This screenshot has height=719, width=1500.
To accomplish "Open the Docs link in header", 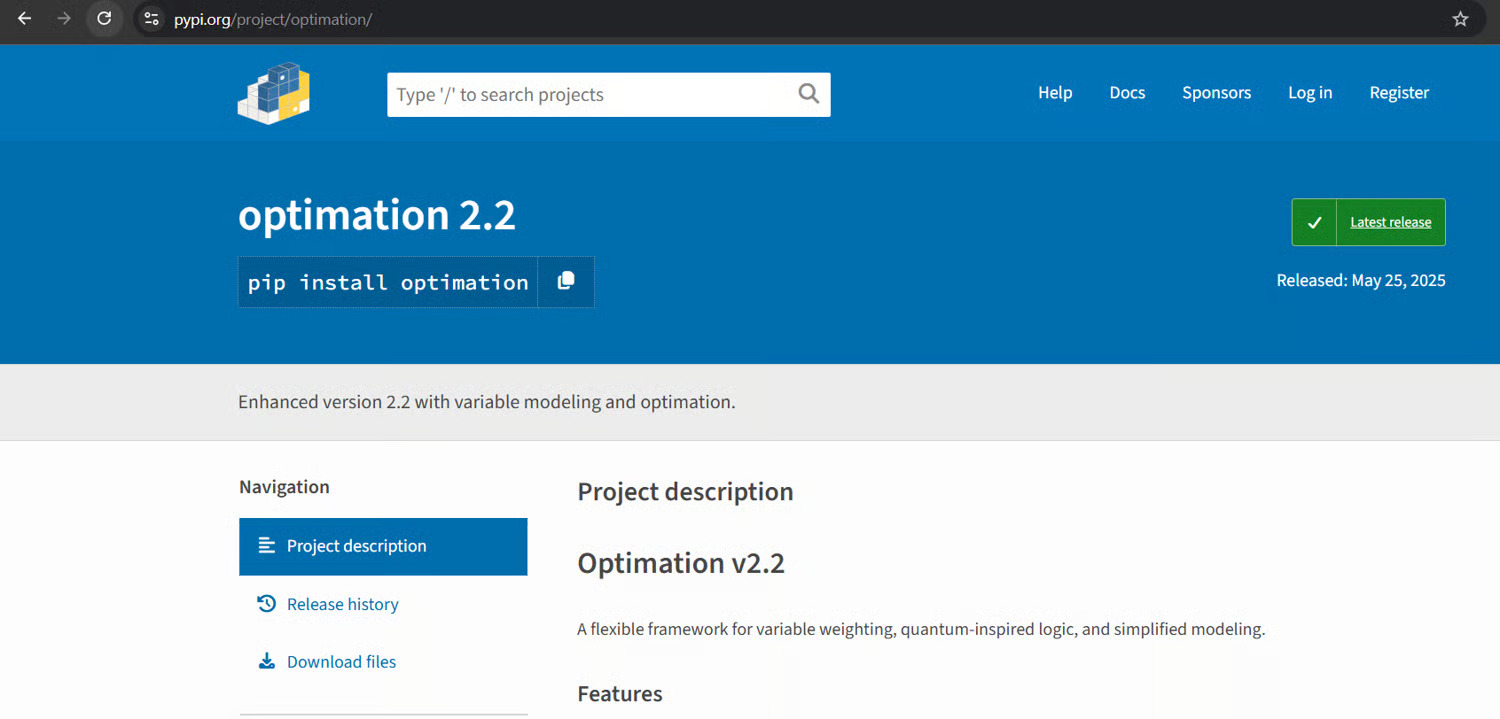I will pos(1127,92).
